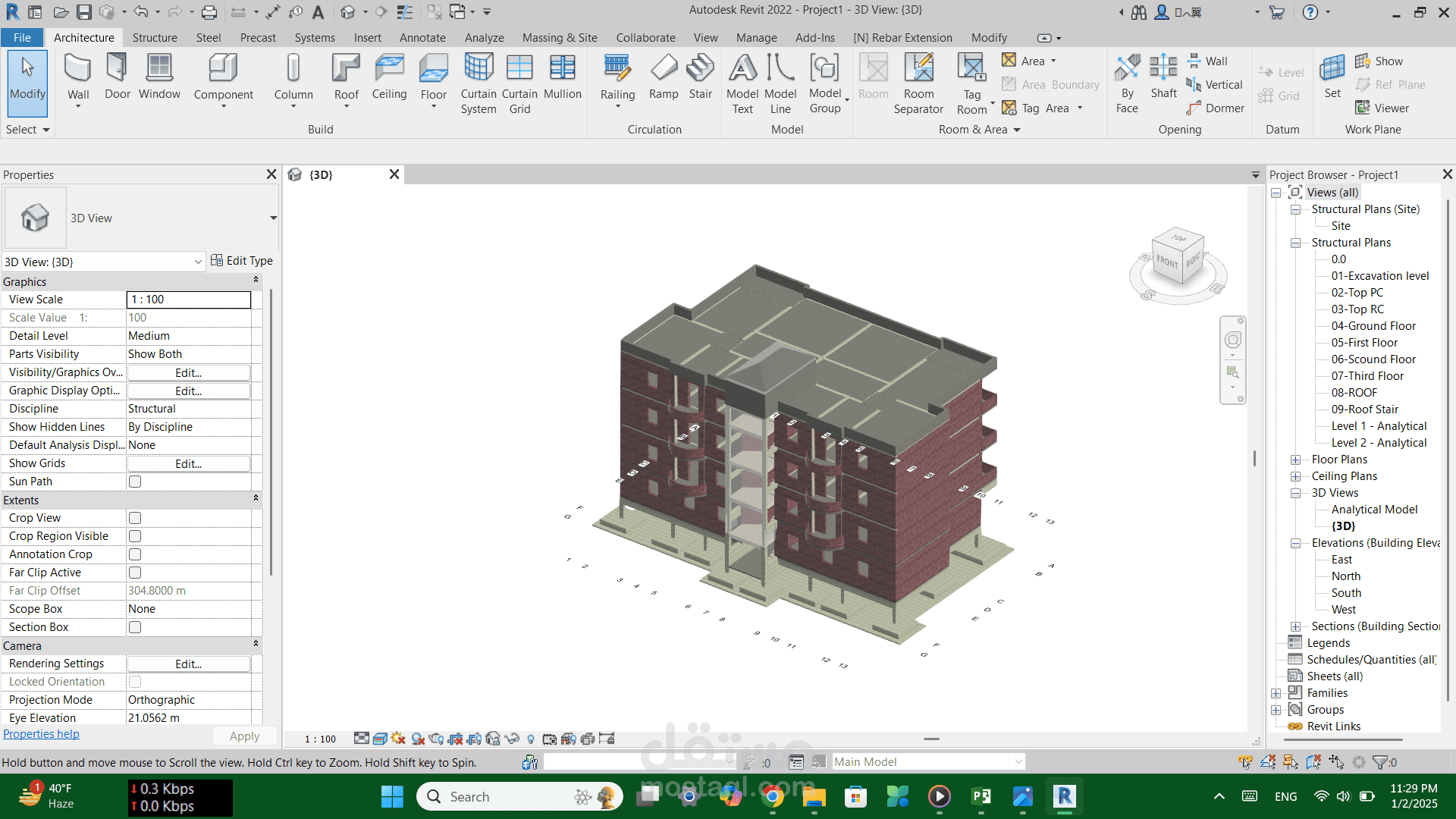The image size is (1456, 819).
Task: Choose the Curtain Grid tool
Action: tap(519, 83)
